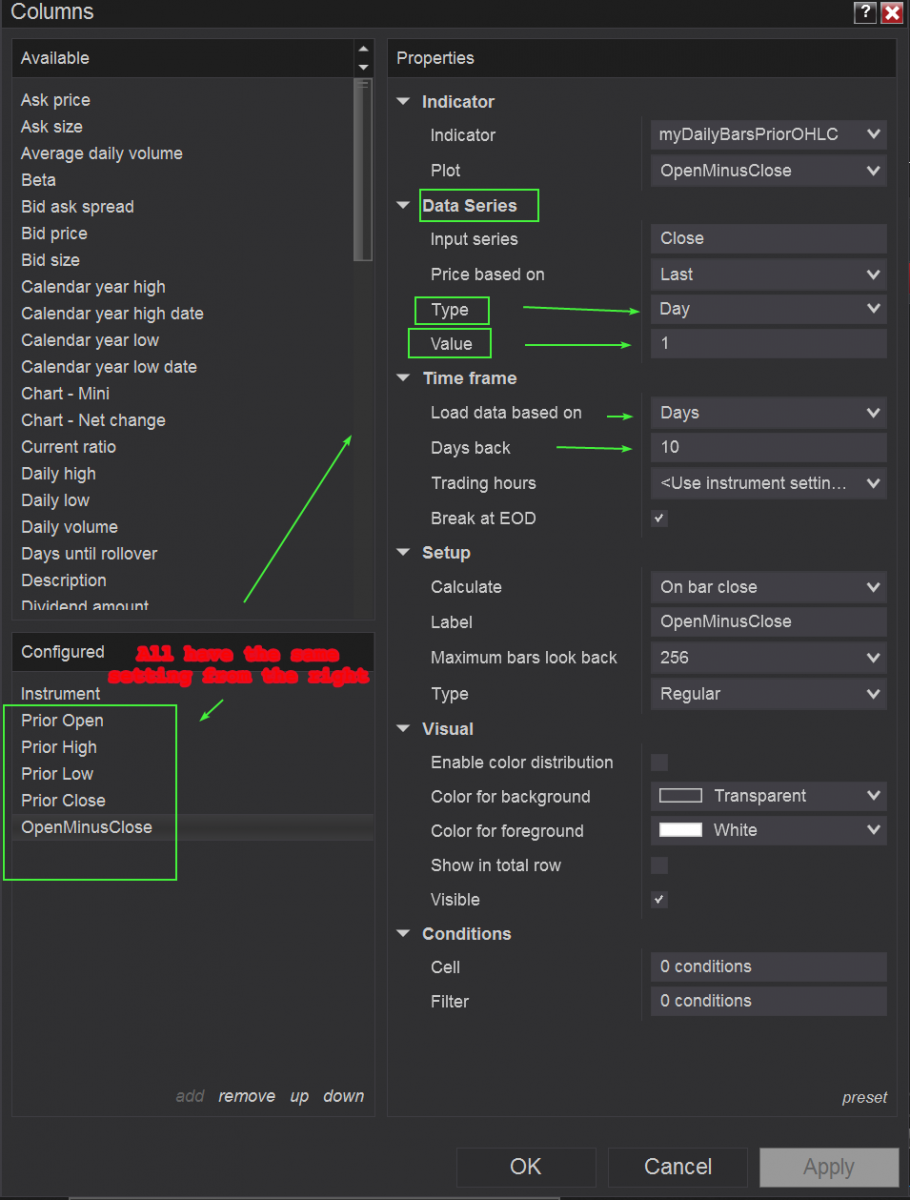Screen dimensions: 910x1200
Task: Collapse the Indicator properties section
Action: coord(403,101)
